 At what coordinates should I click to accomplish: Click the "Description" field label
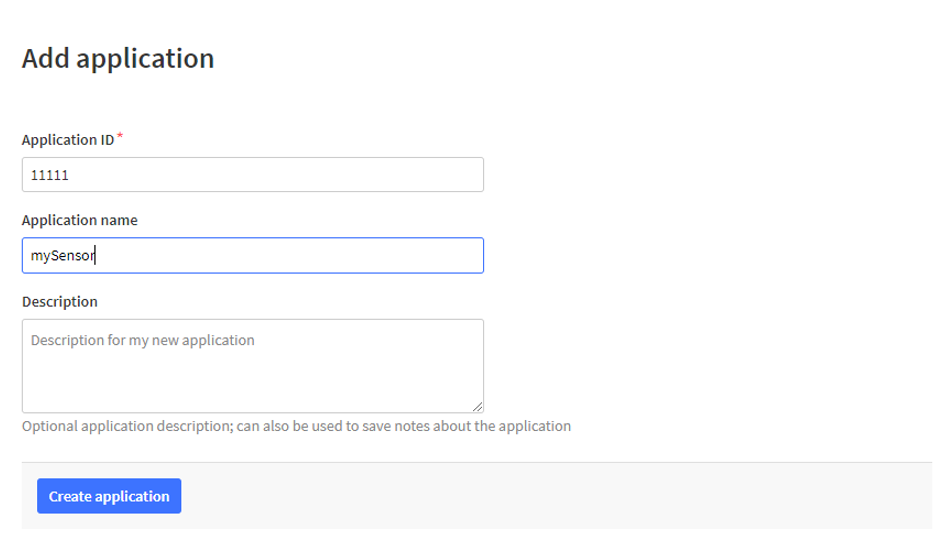pyautogui.click(x=60, y=301)
